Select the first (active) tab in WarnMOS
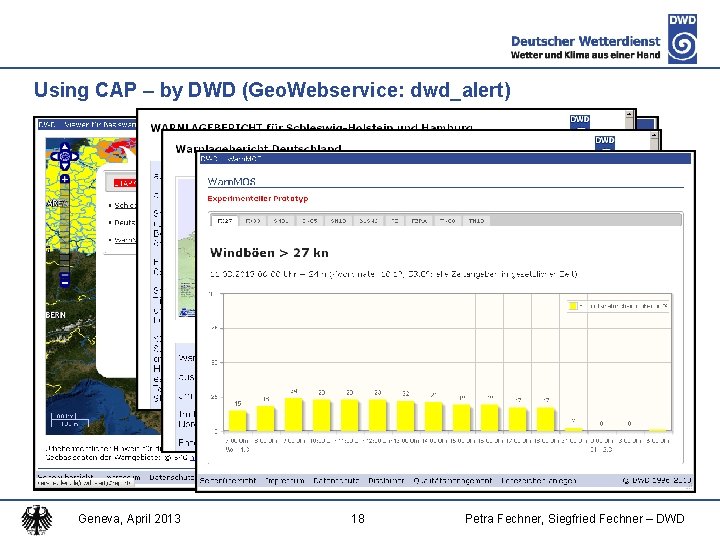Image resolution: width=720 pixels, height=540 pixels. pyautogui.click(x=225, y=221)
